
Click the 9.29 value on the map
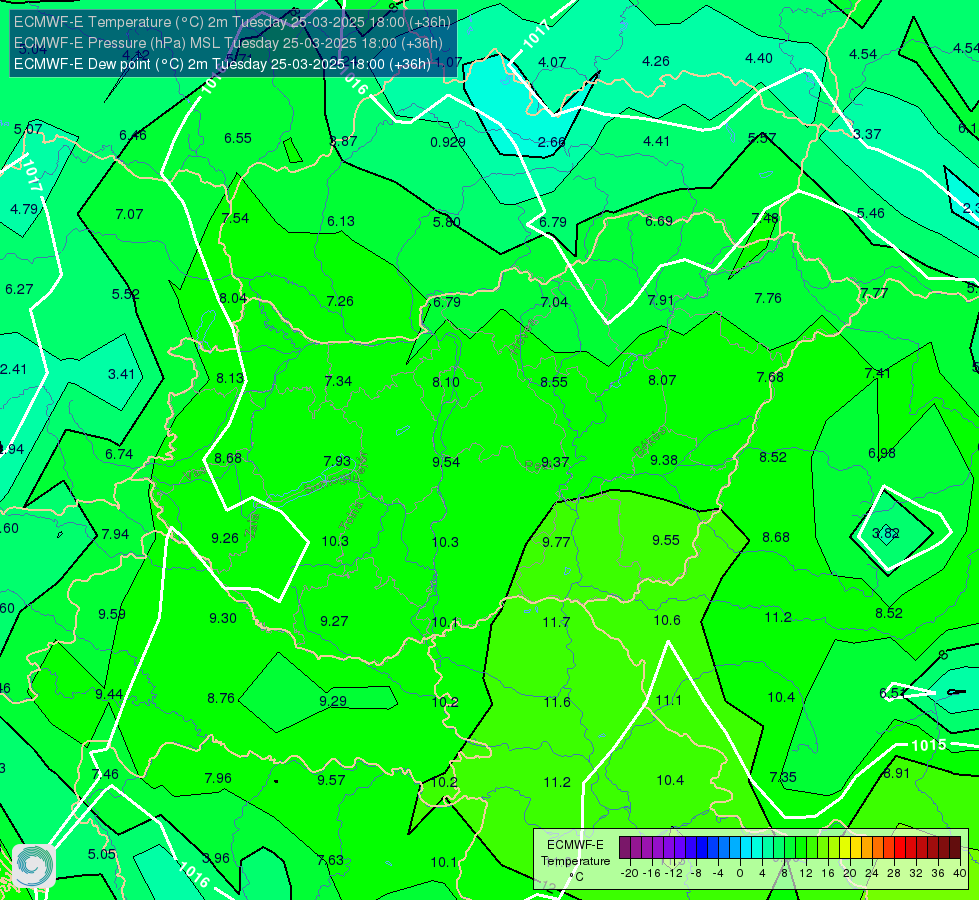point(333,701)
